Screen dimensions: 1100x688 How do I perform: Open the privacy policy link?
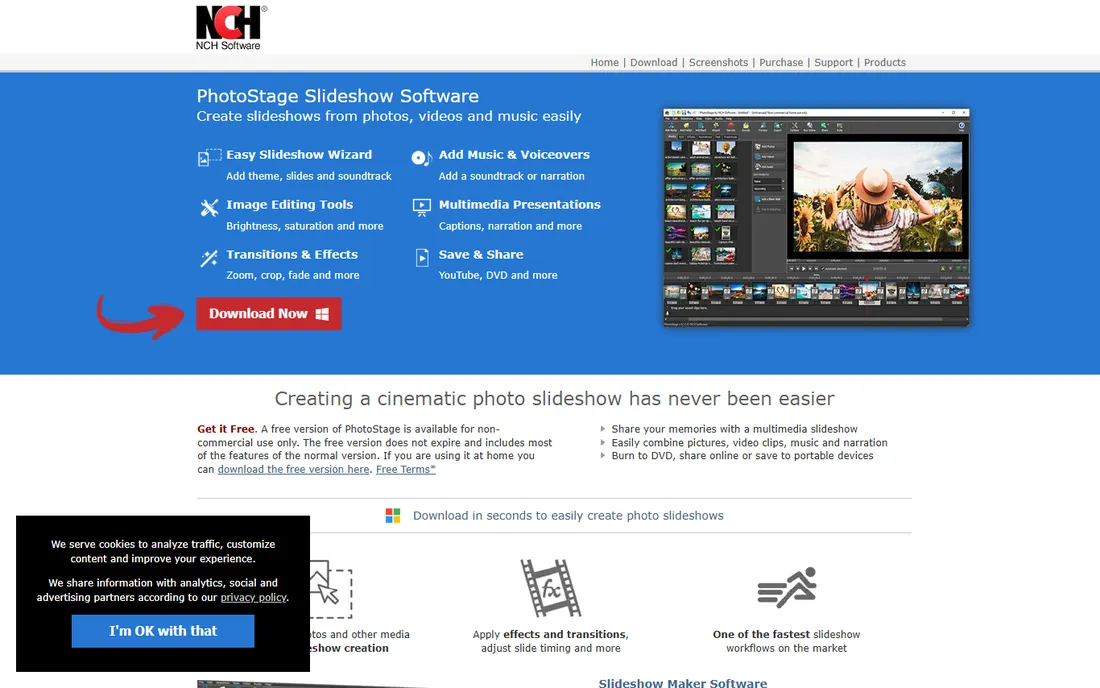[253, 598]
